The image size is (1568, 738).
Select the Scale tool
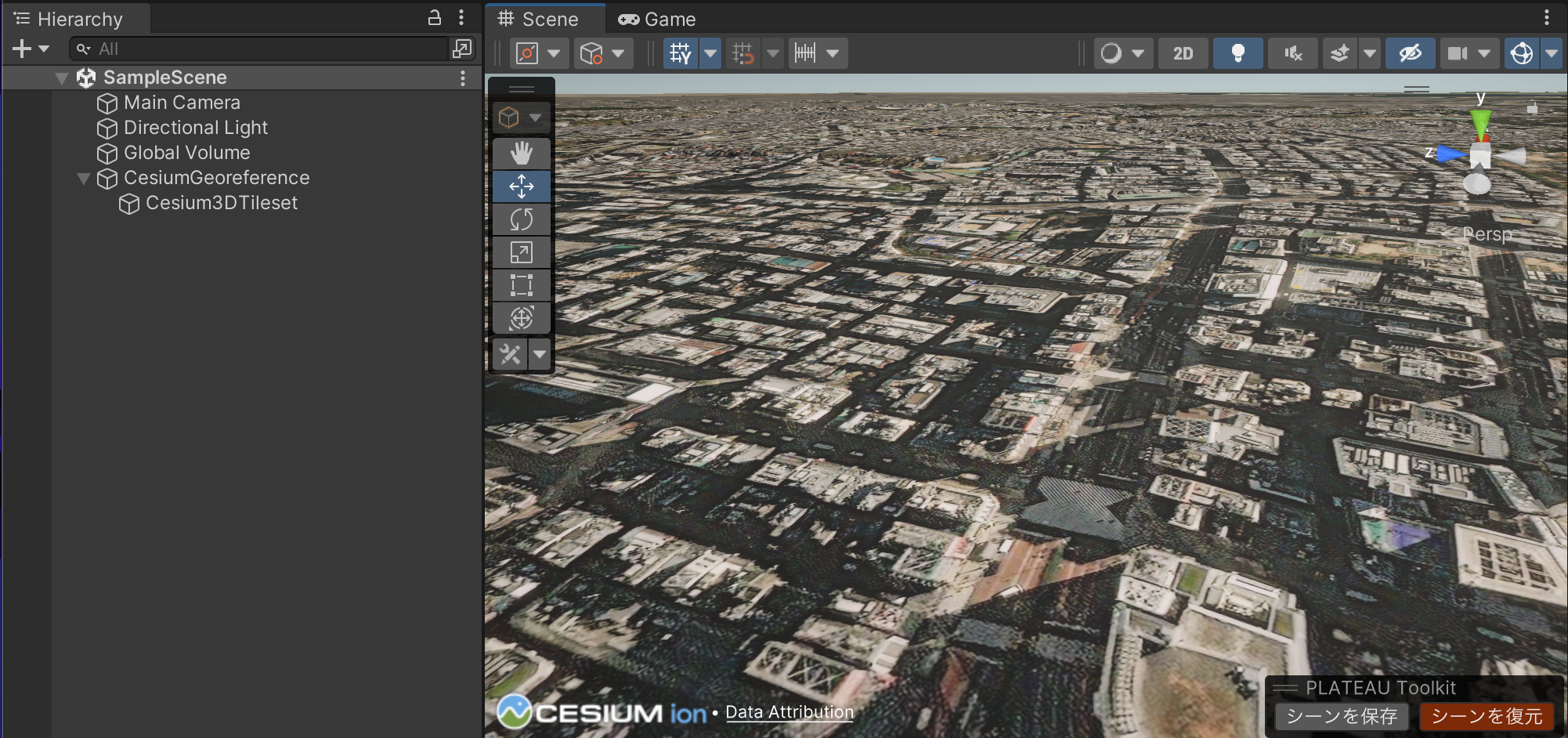click(521, 252)
